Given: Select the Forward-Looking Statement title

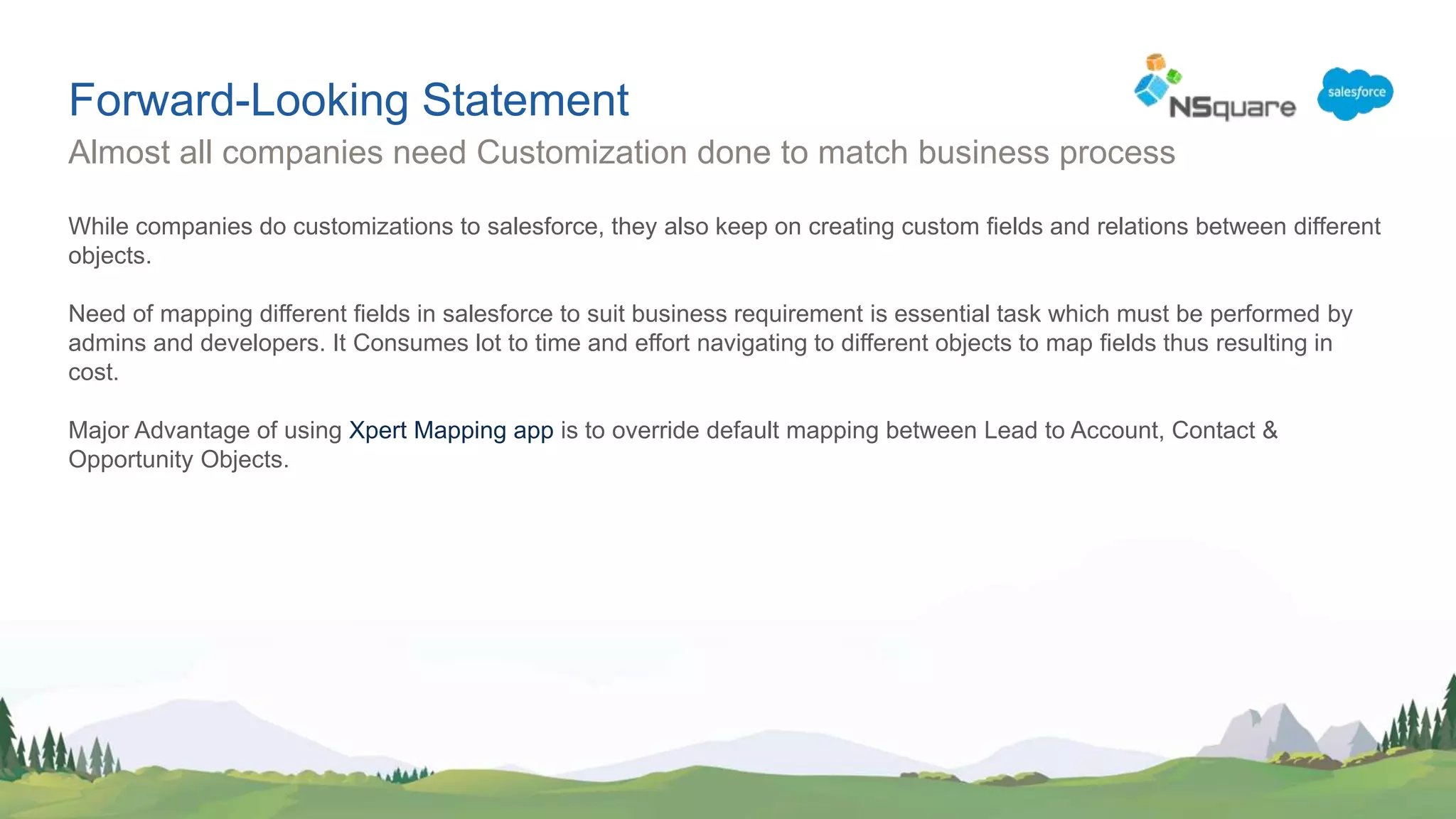Looking at the screenshot, I should click(348, 100).
